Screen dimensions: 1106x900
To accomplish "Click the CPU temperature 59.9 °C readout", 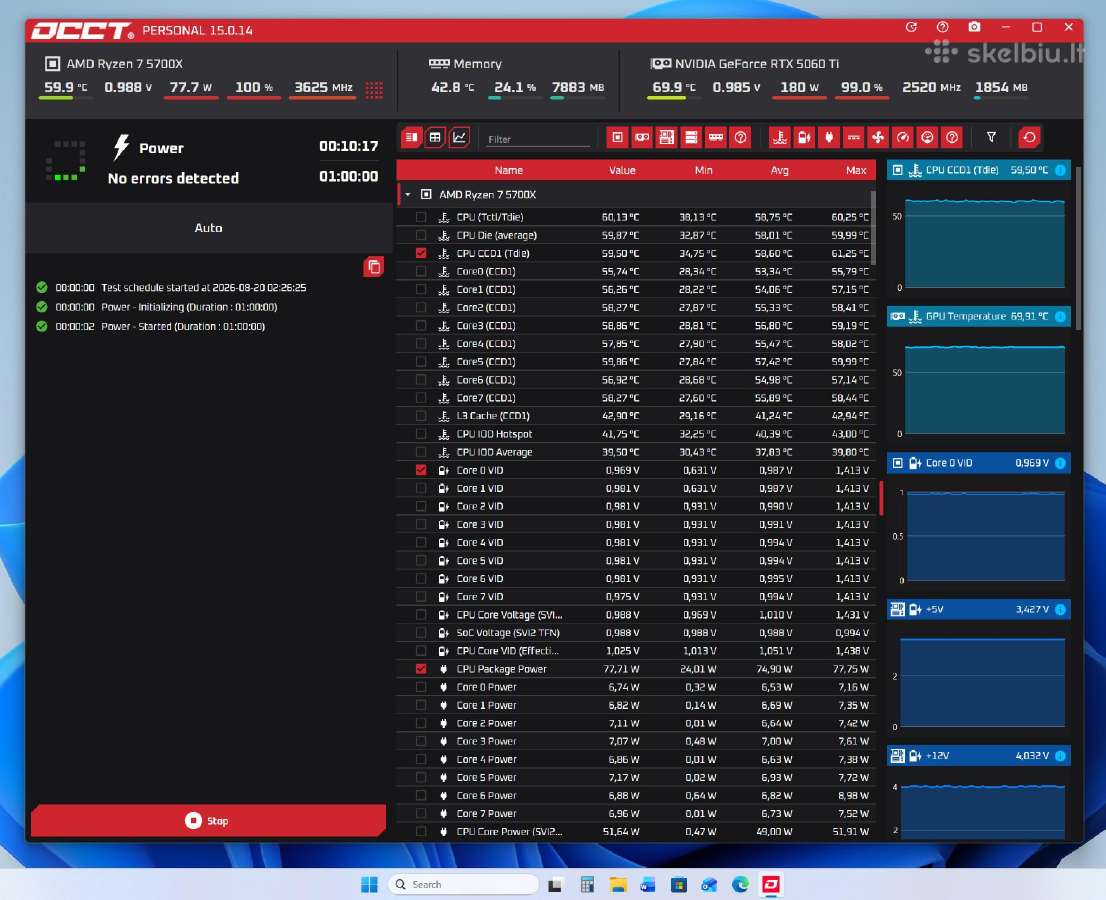I will pos(66,87).
